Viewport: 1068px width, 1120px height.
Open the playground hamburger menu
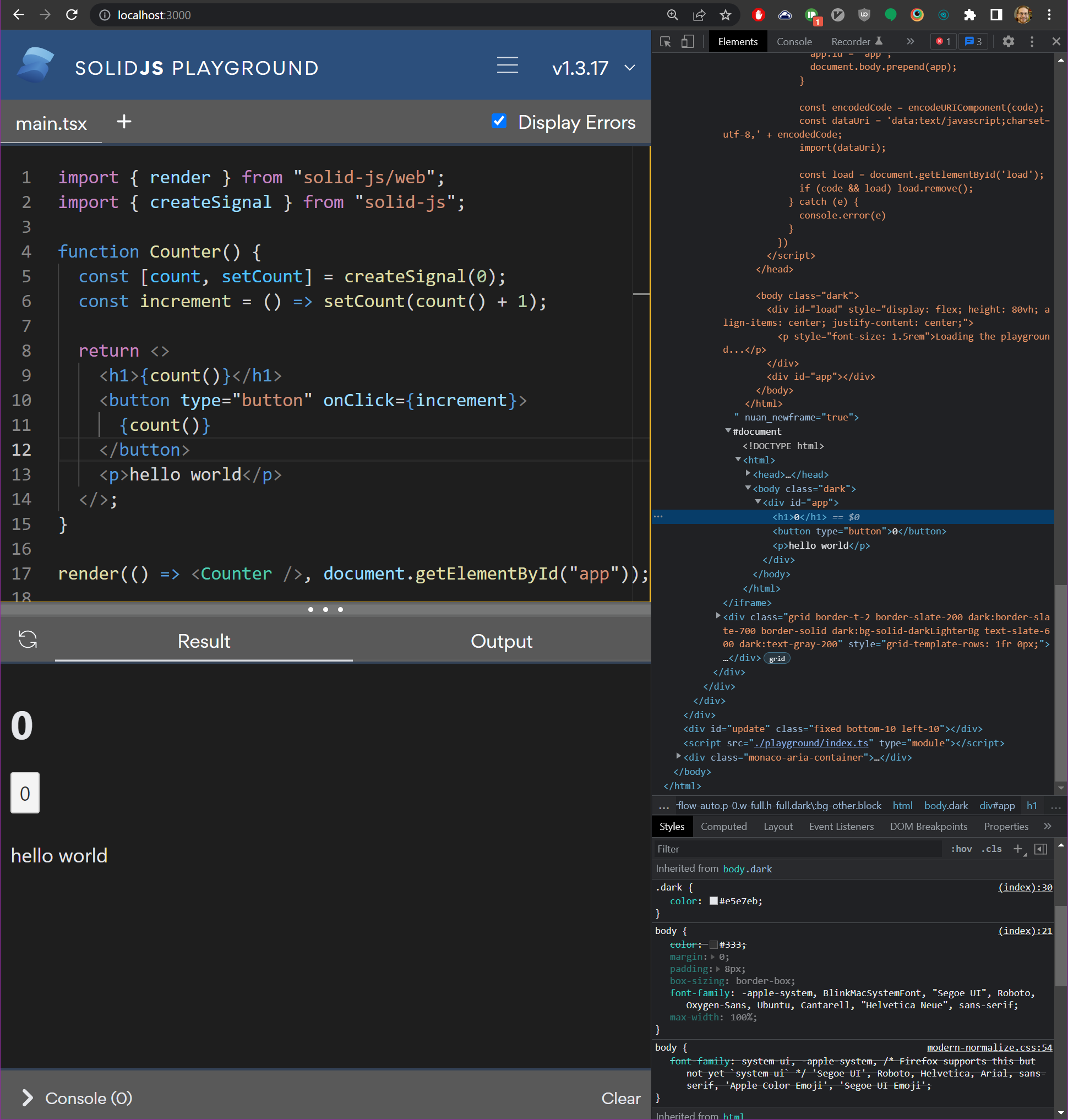(507, 66)
